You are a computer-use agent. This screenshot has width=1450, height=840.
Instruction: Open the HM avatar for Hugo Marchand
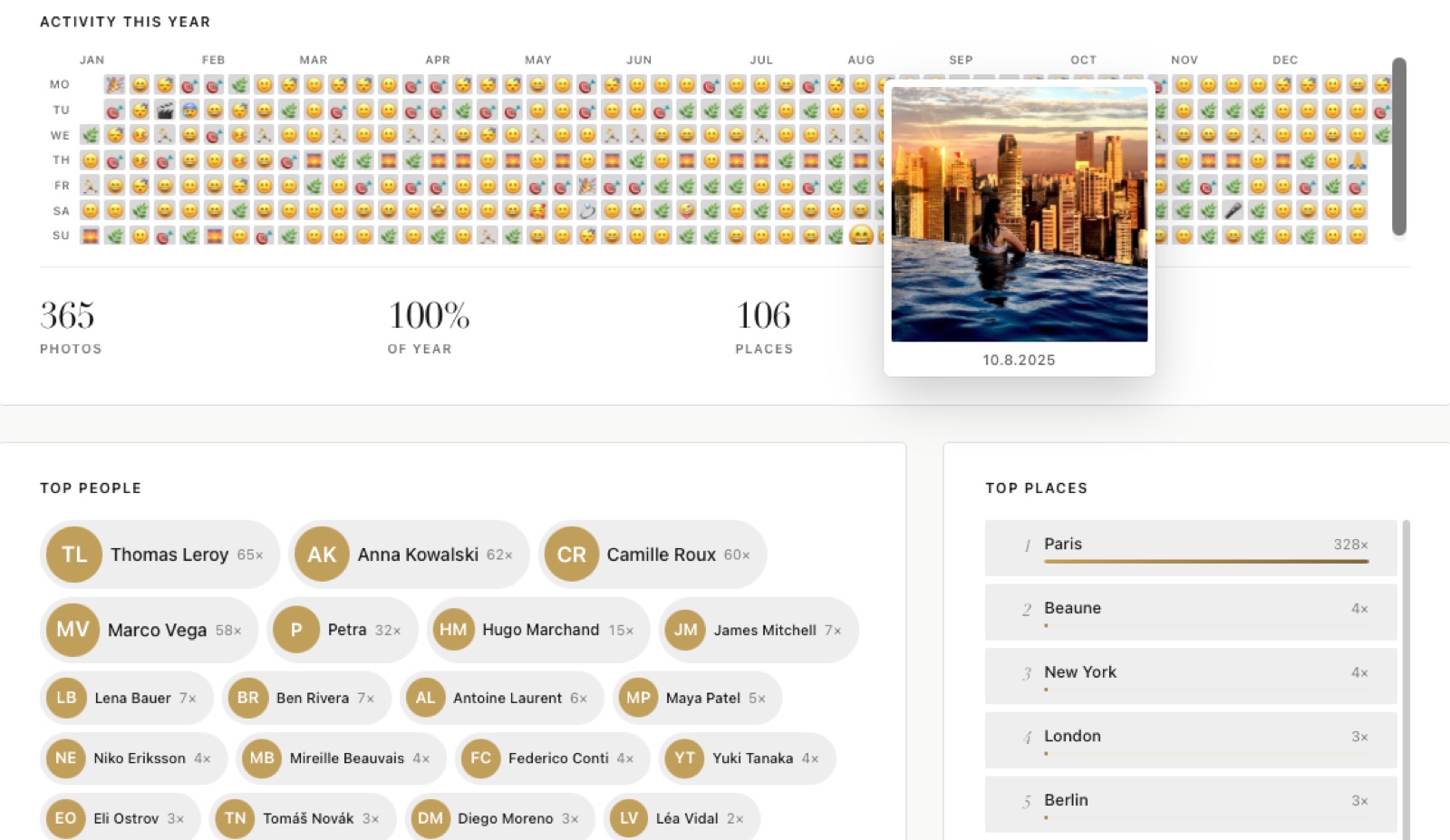click(453, 630)
